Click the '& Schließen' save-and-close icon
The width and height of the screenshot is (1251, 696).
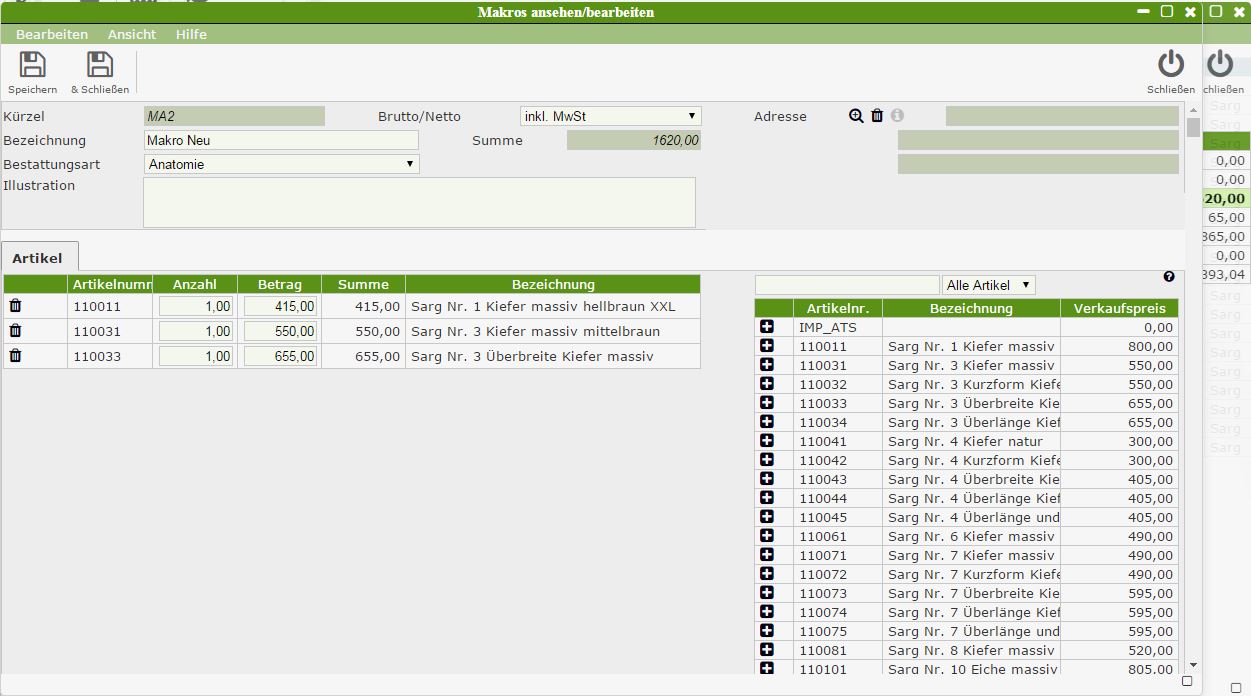click(x=99, y=66)
